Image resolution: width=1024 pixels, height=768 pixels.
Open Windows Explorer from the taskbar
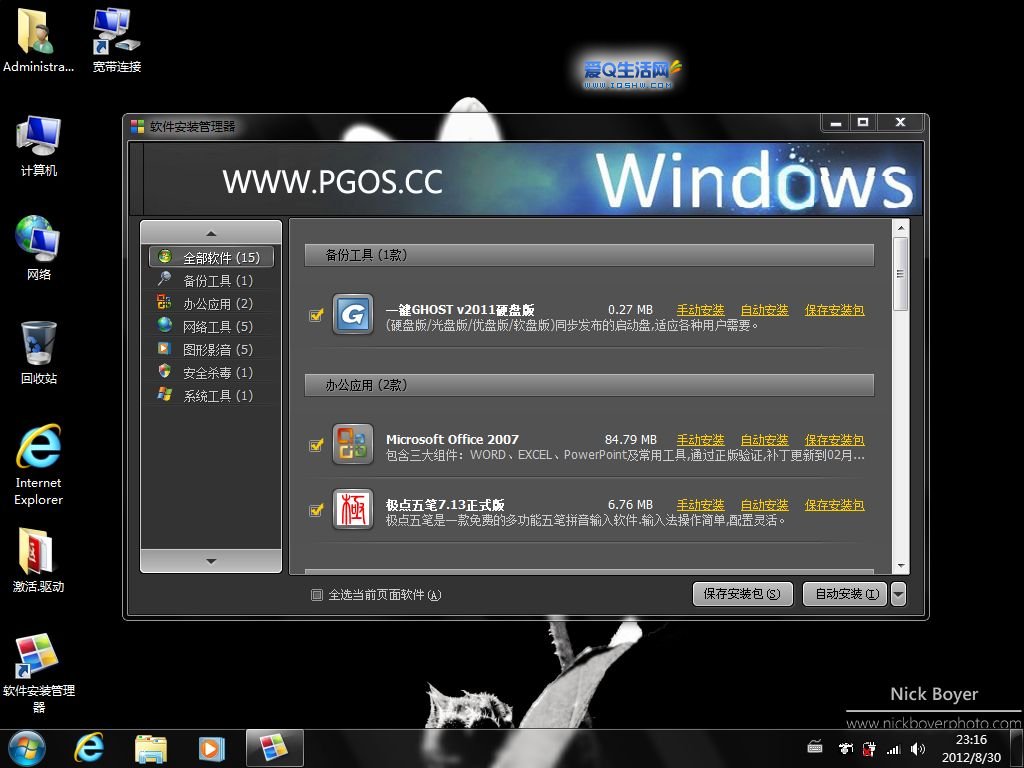pos(151,748)
